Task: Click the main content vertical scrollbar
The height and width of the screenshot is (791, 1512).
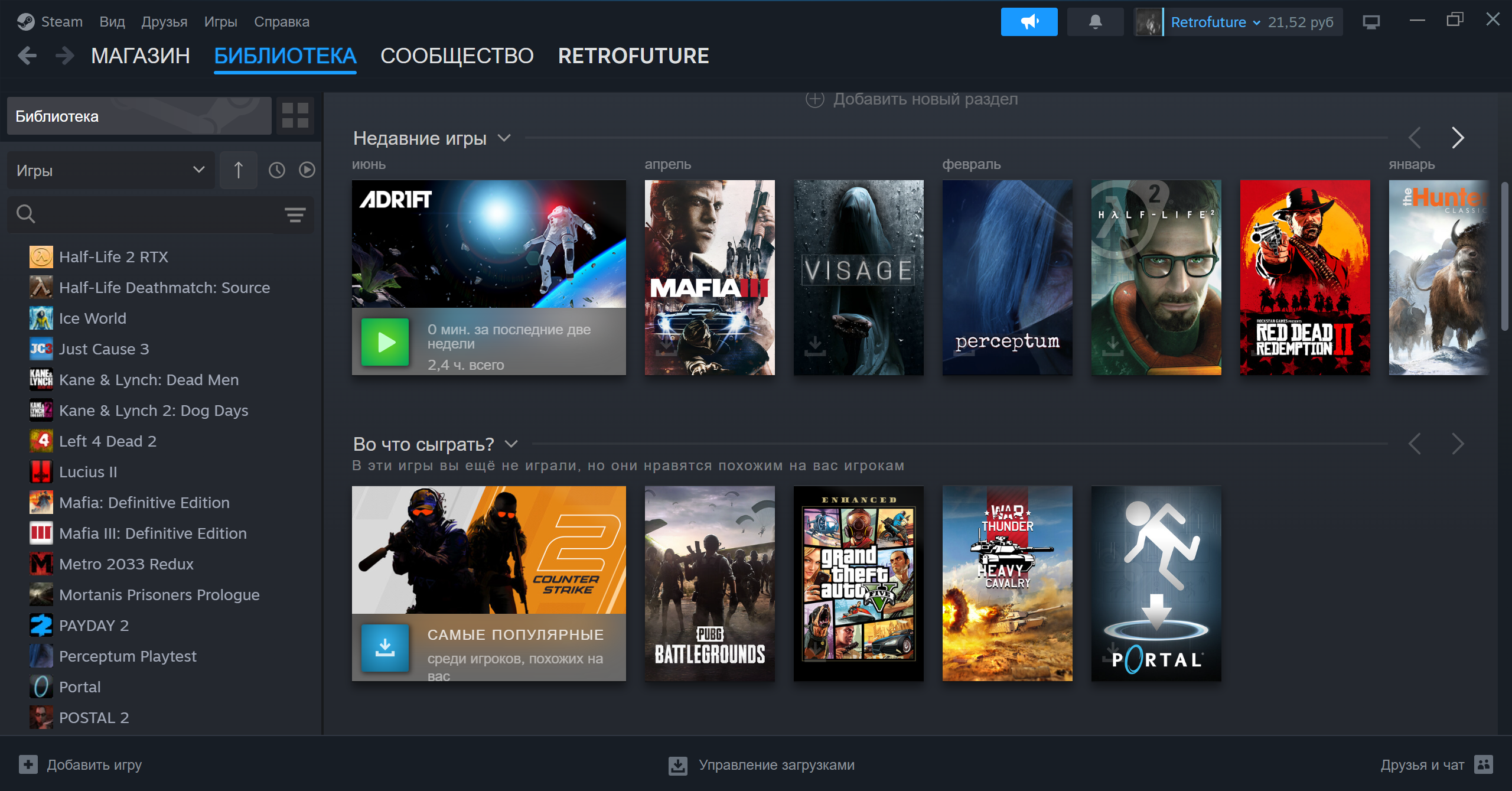Action: click(1505, 257)
